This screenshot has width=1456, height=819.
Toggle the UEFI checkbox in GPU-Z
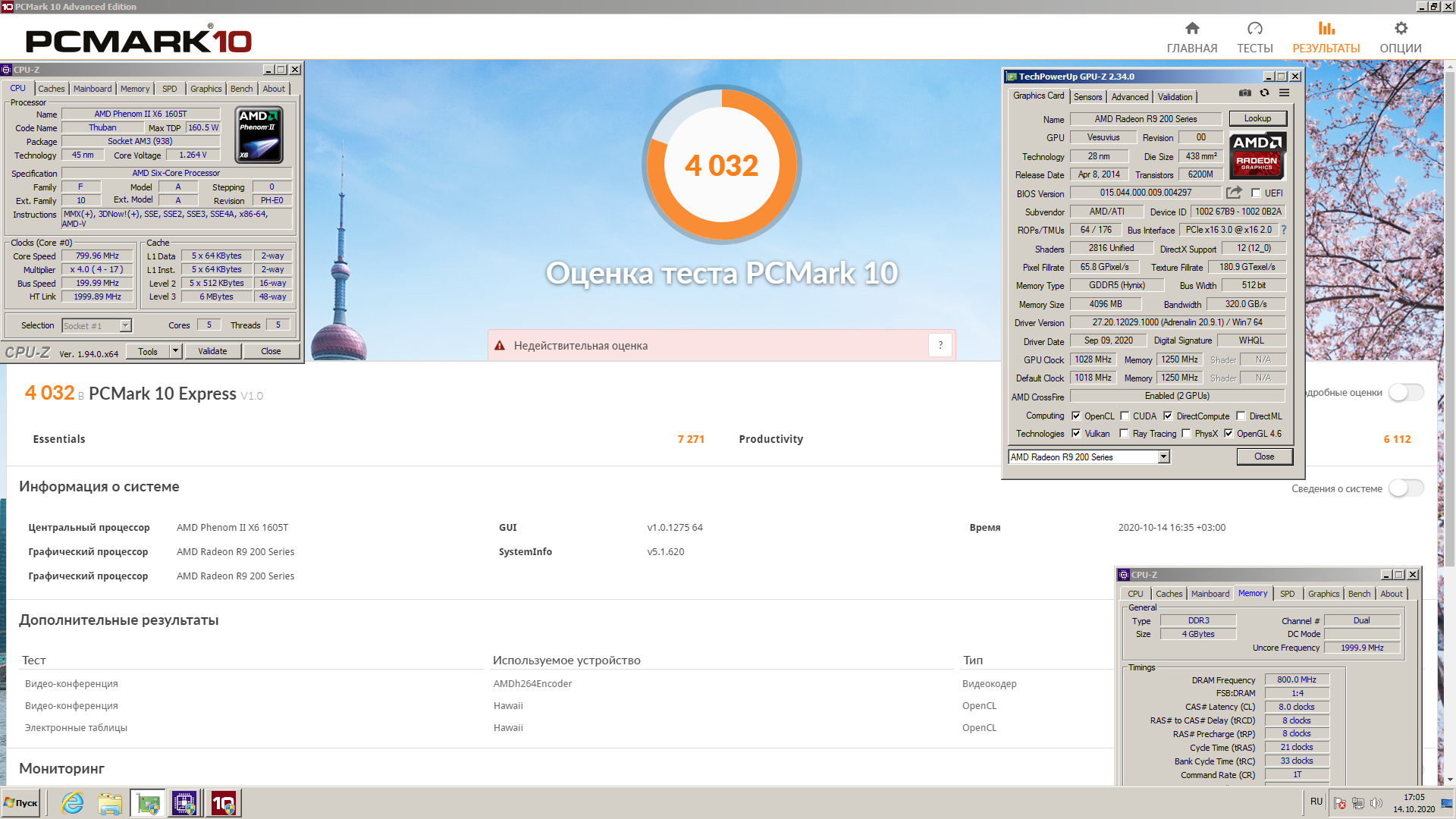tap(1256, 193)
